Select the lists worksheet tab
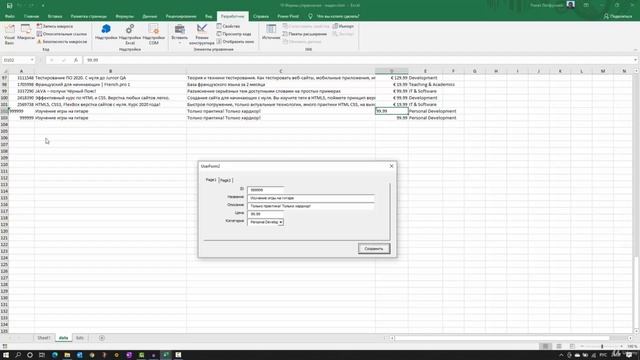The height and width of the screenshot is (360, 640). point(80,338)
